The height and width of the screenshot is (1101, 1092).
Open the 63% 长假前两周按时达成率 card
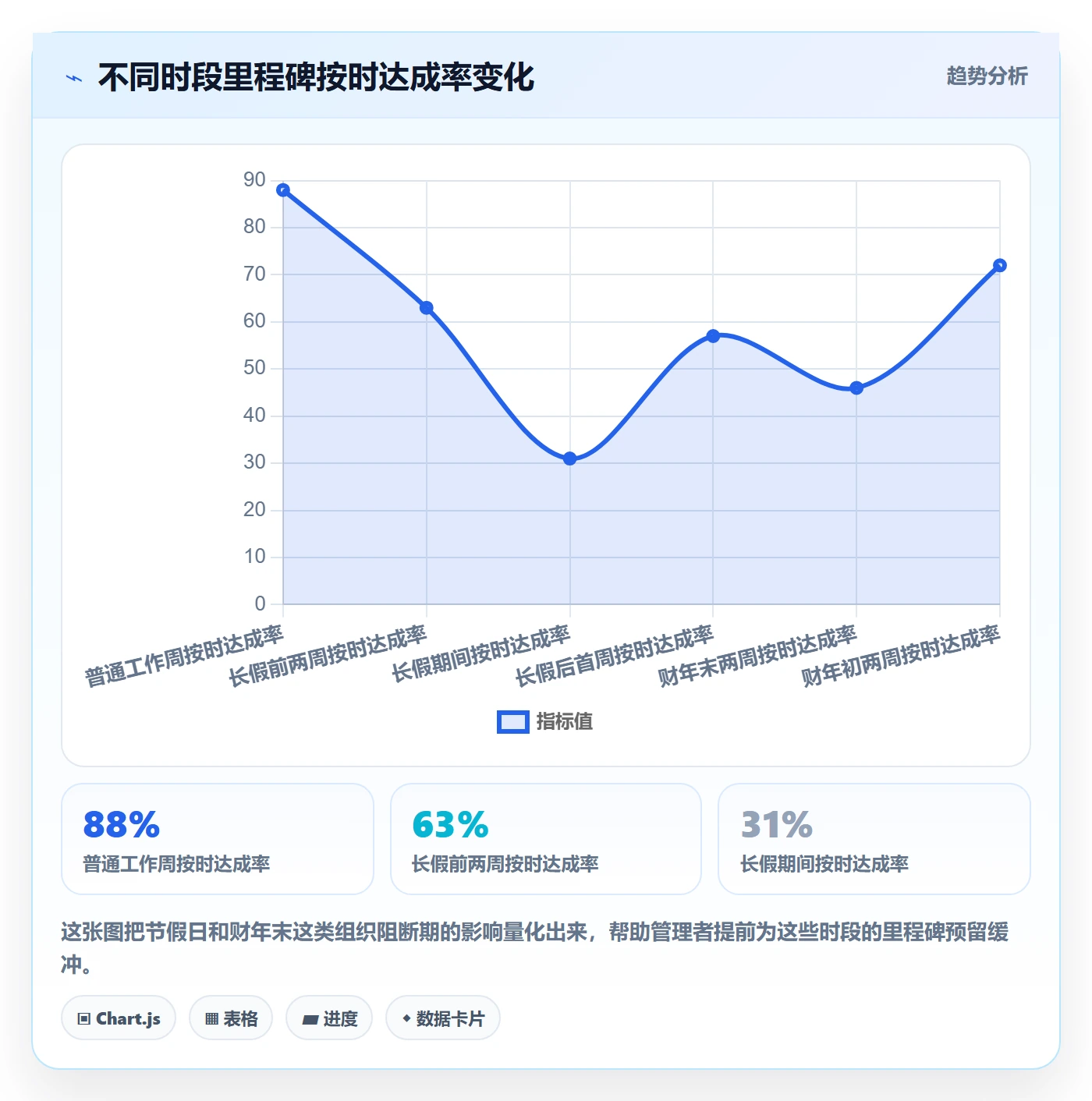pos(546,839)
